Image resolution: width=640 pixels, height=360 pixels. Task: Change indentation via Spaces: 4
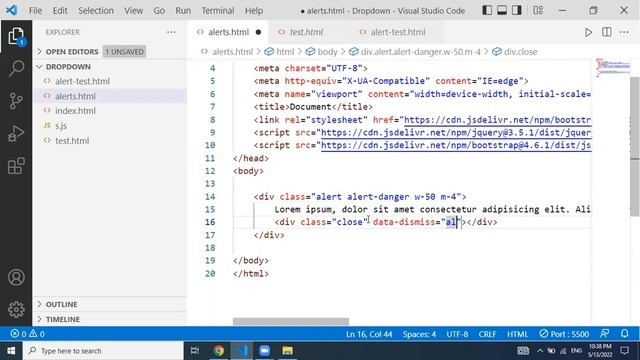click(x=419, y=334)
